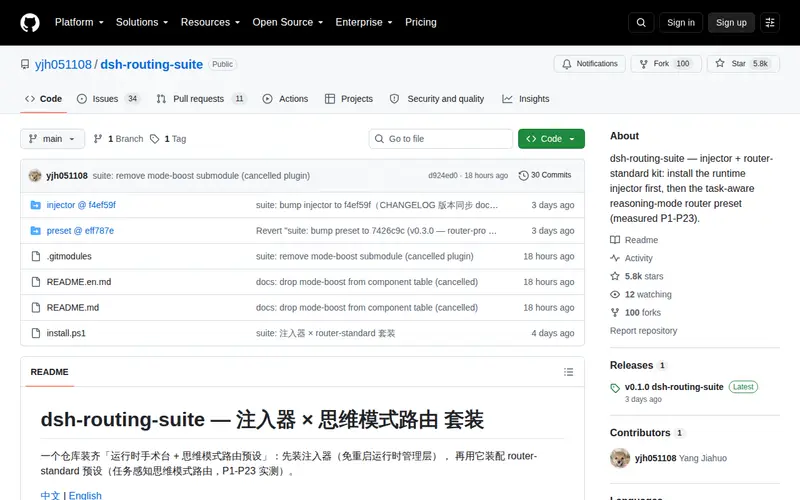Open the main branch selector dropdown
The height and width of the screenshot is (500, 800).
pos(53,139)
